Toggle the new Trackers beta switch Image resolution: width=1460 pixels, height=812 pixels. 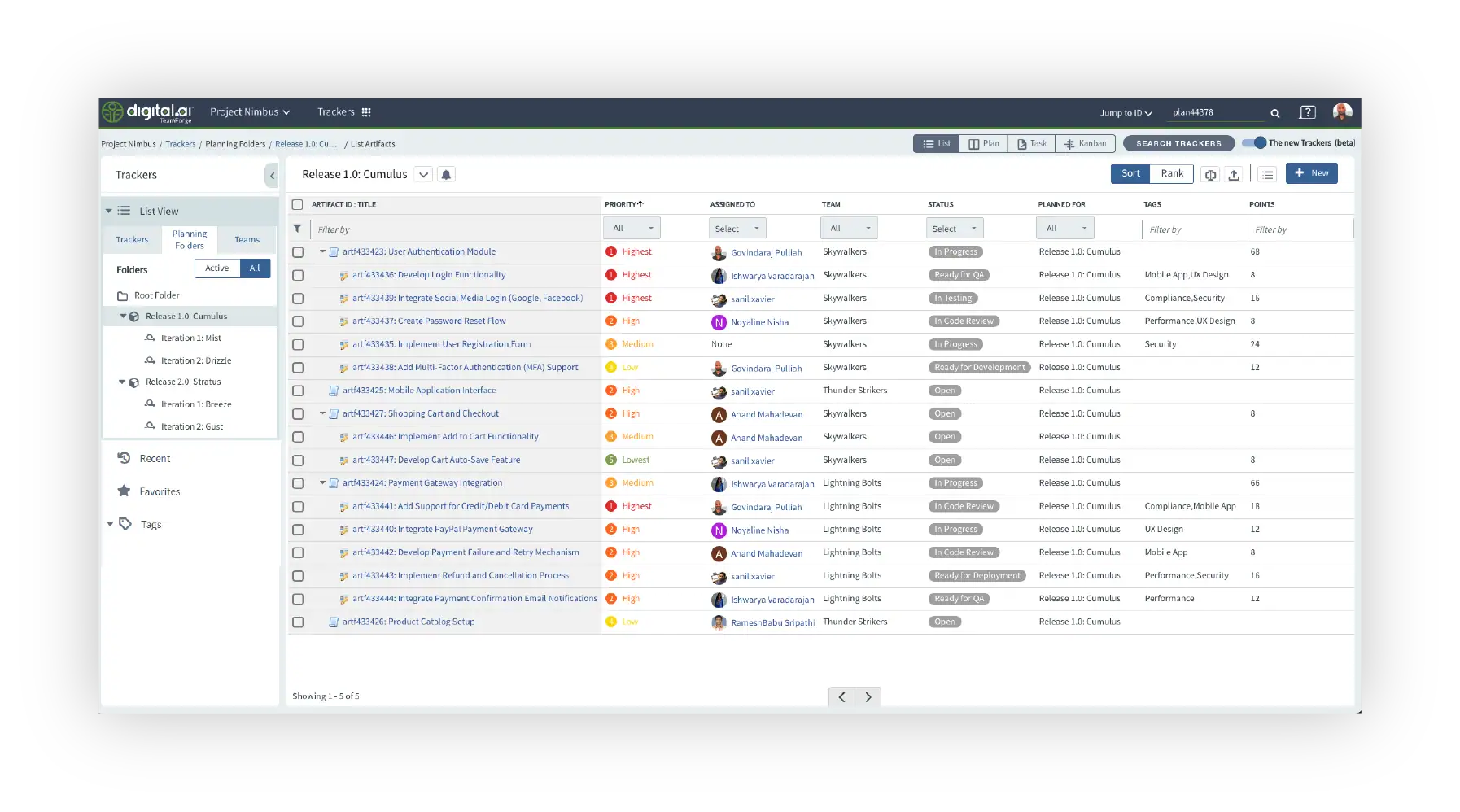coord(1254,143)
